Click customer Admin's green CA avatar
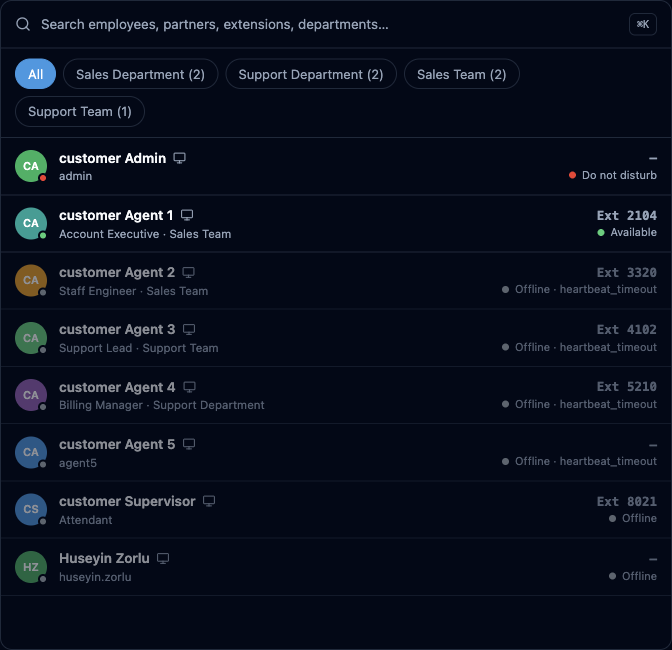This screenshot has height=650, width=672. click(x=31, y=166)
